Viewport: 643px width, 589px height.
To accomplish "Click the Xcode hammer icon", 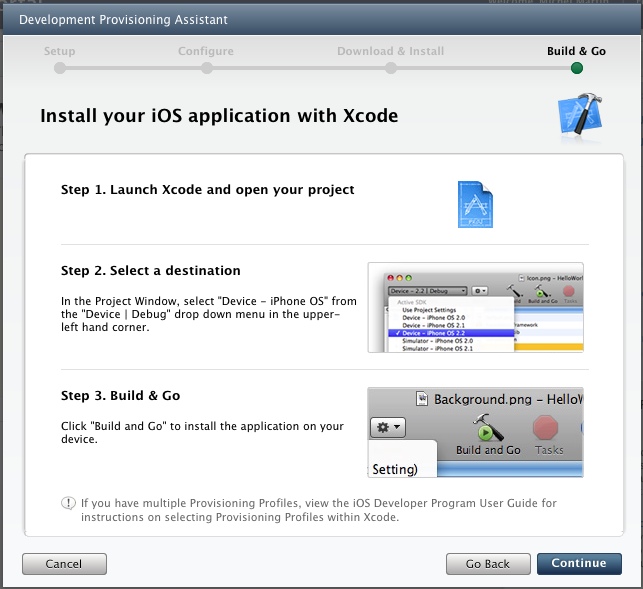I will click(580, 114).
